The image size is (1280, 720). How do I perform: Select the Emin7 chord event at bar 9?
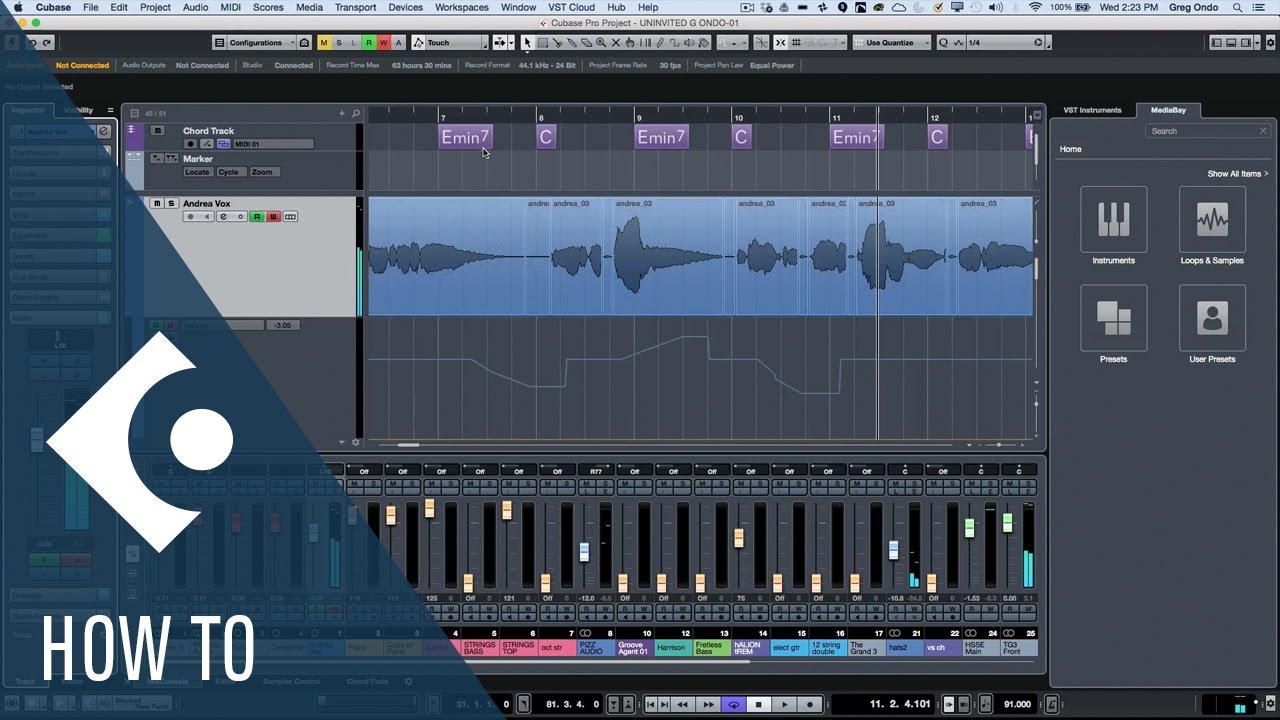click(661, 137)
